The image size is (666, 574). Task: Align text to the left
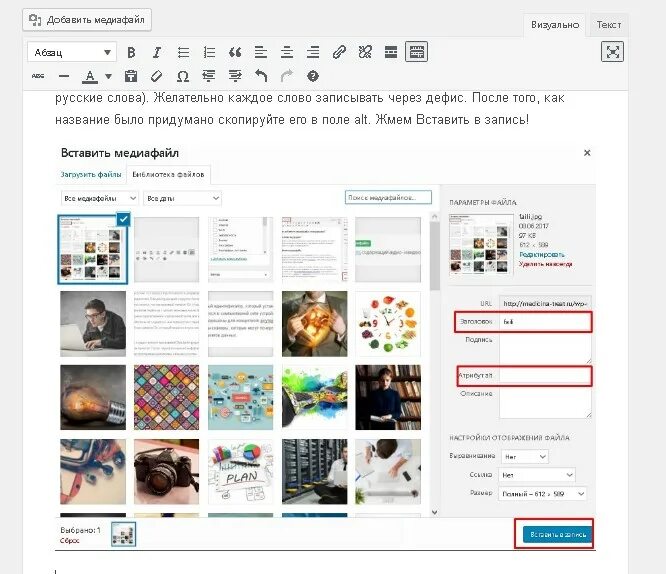coord(261,52)
